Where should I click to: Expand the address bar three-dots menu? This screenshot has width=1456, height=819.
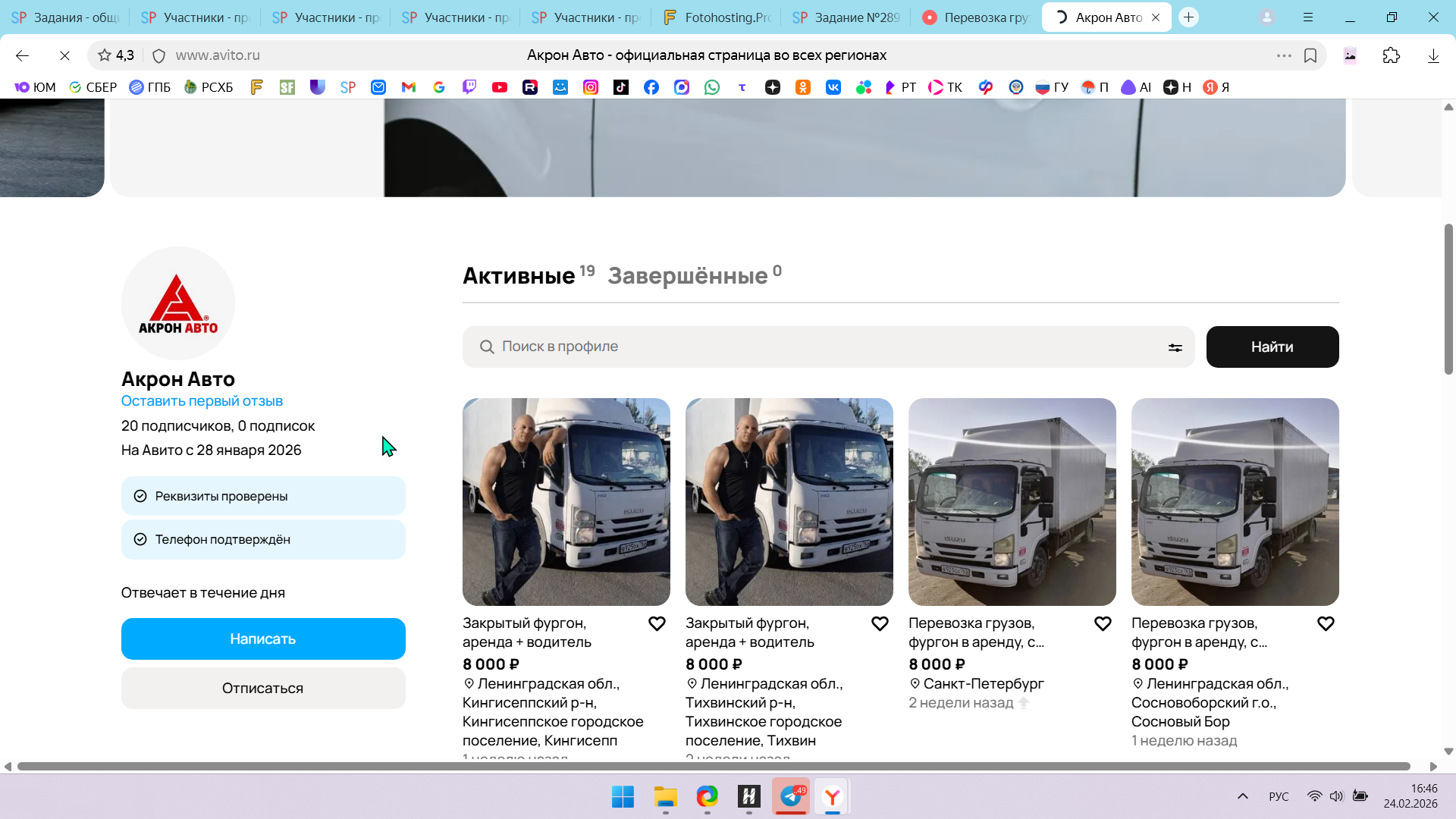pyautogui.click(x=1284, y=55)
